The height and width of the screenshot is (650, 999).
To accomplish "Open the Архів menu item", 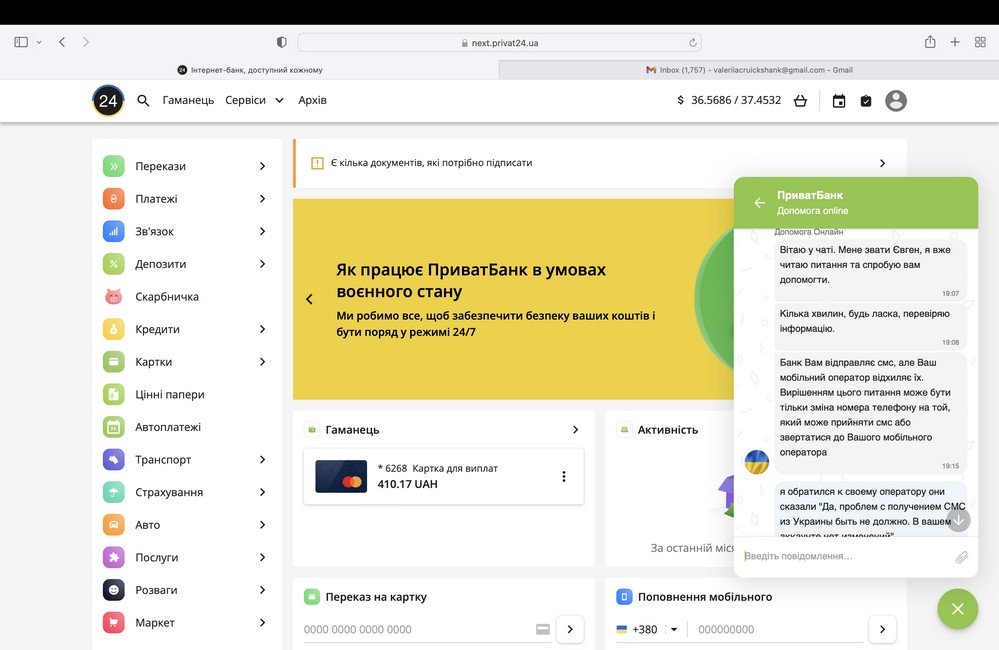I will click(x=312, y=100).
